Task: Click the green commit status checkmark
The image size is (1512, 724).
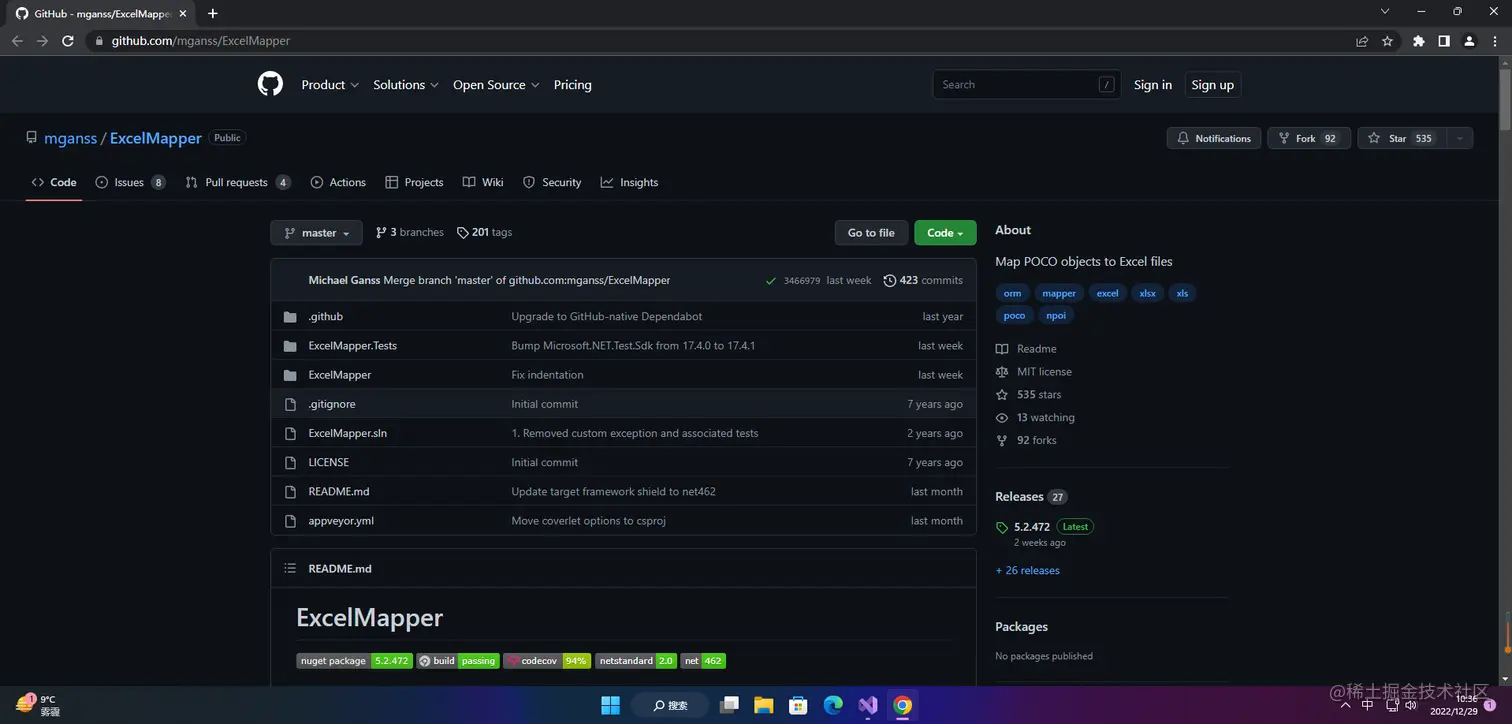Action: point(771,281)
